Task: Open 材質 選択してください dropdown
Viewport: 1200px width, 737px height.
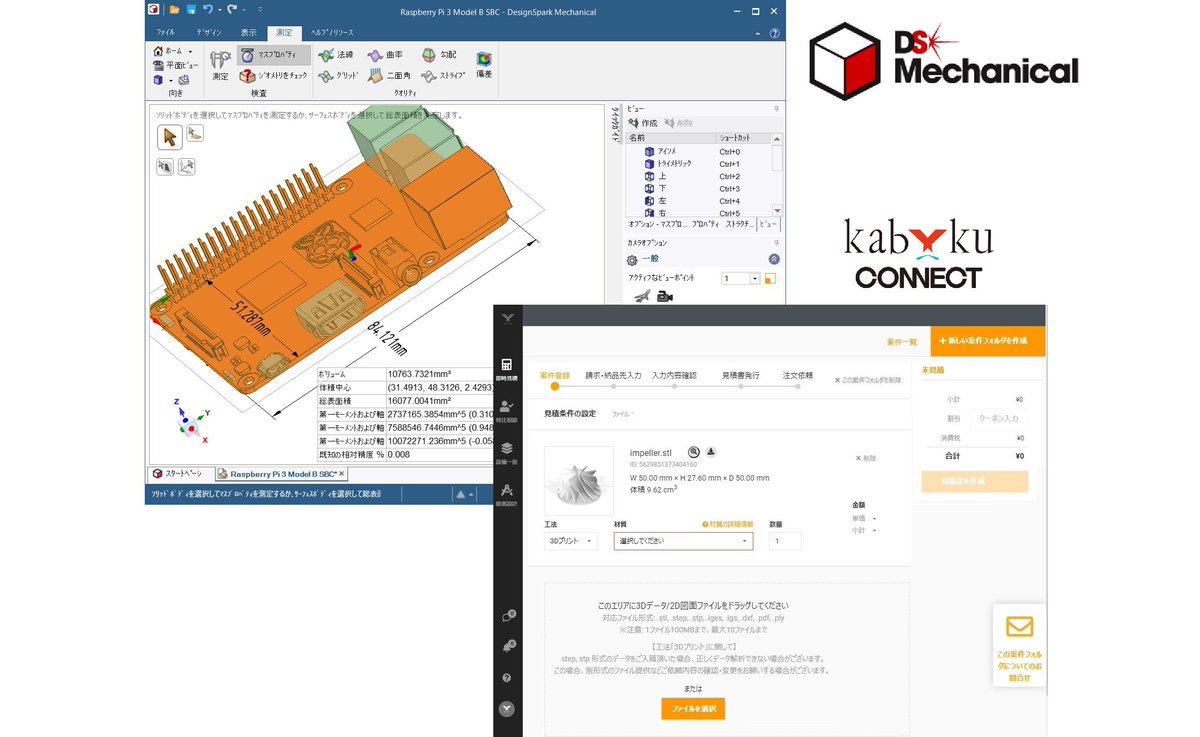Action: coord(683,541)
